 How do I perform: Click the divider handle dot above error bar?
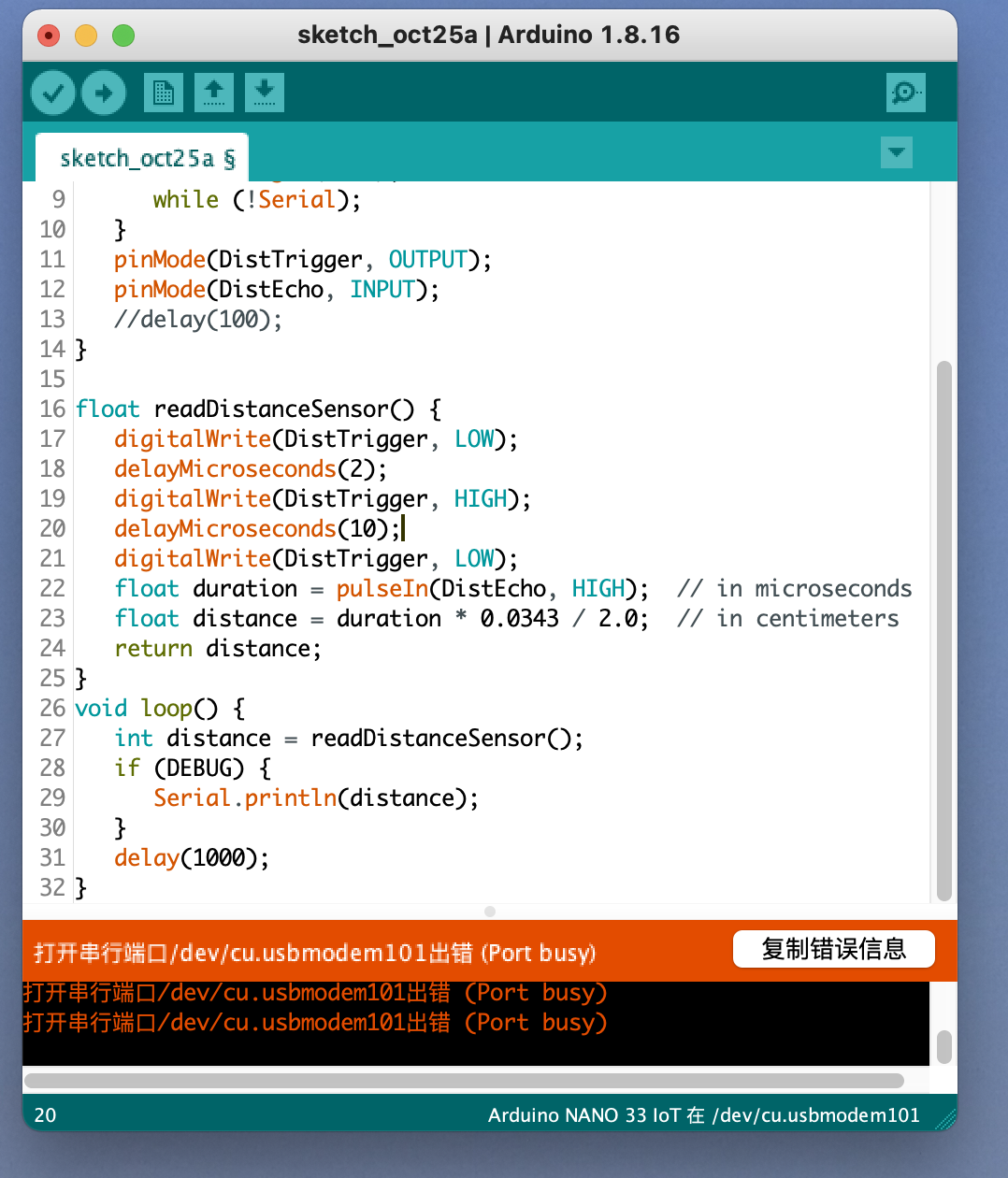coord(490,911)
